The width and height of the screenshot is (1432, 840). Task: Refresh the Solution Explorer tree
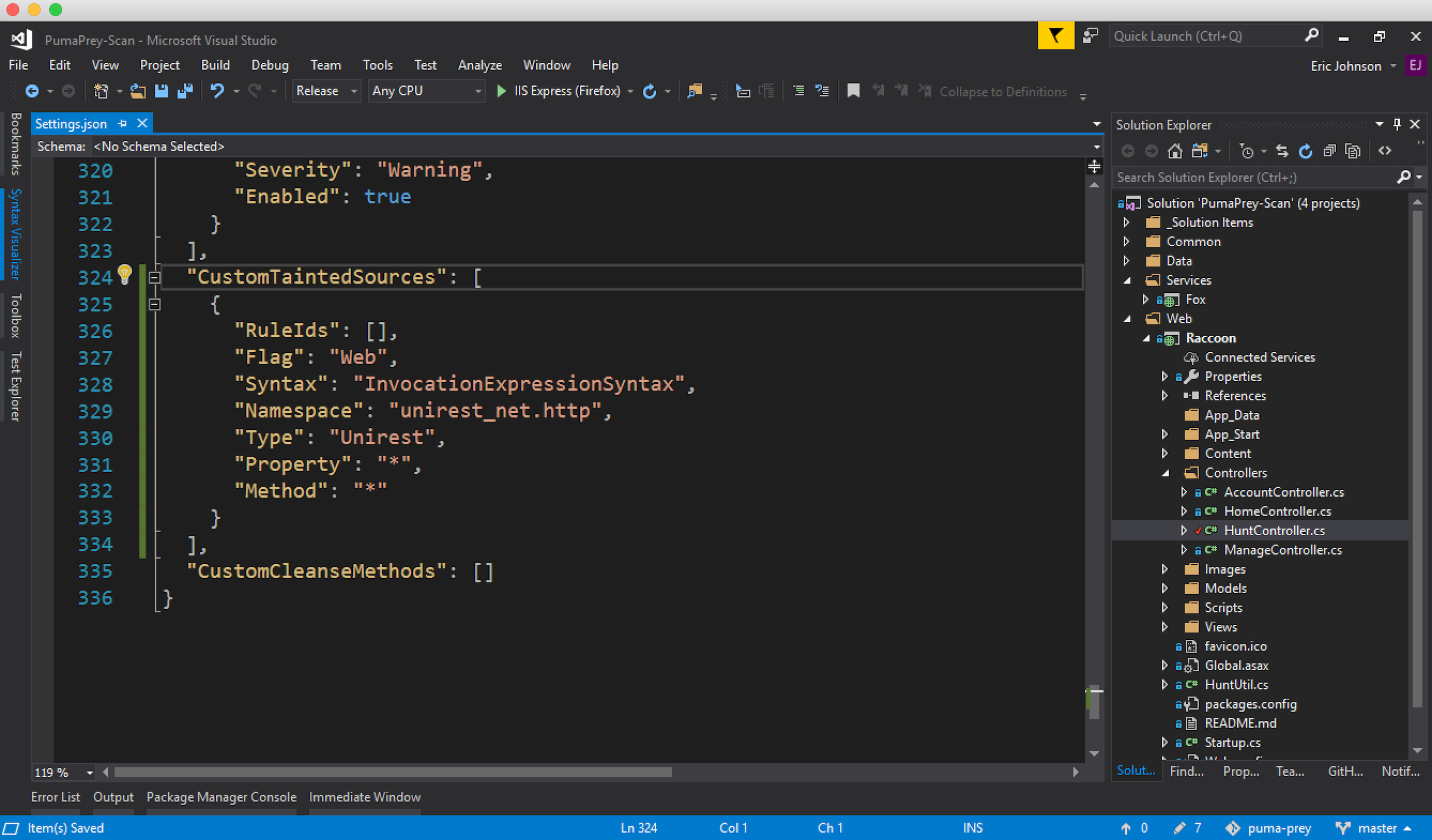(x=1305, y=150)
